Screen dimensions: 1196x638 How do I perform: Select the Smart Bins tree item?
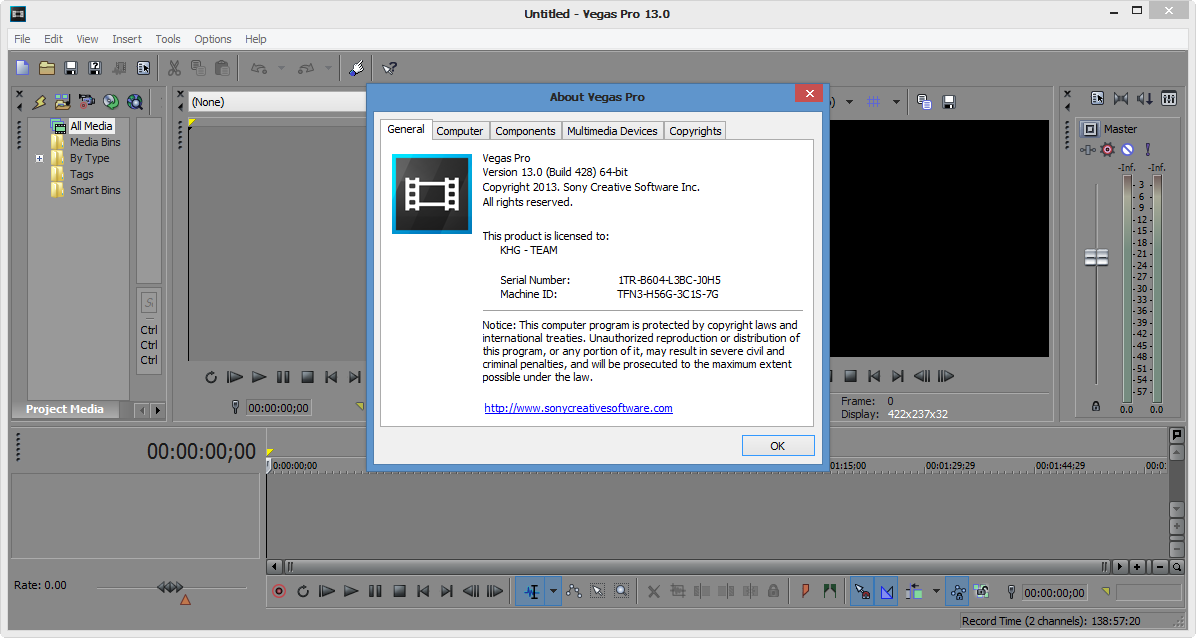coord(95,190)
